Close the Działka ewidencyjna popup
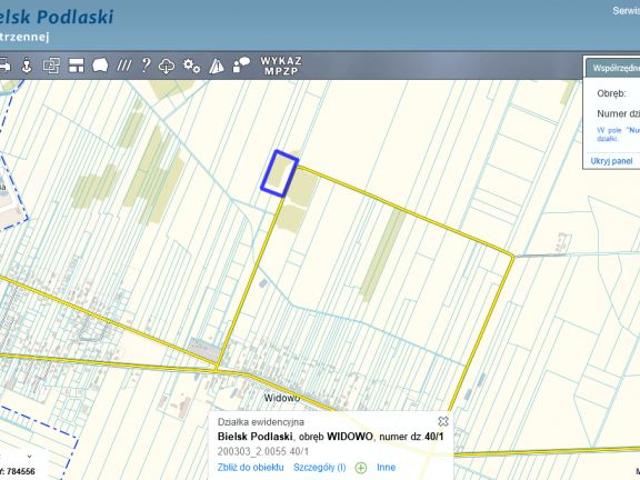The width and height of the screenshot is (640, 480). coord(443,421)
